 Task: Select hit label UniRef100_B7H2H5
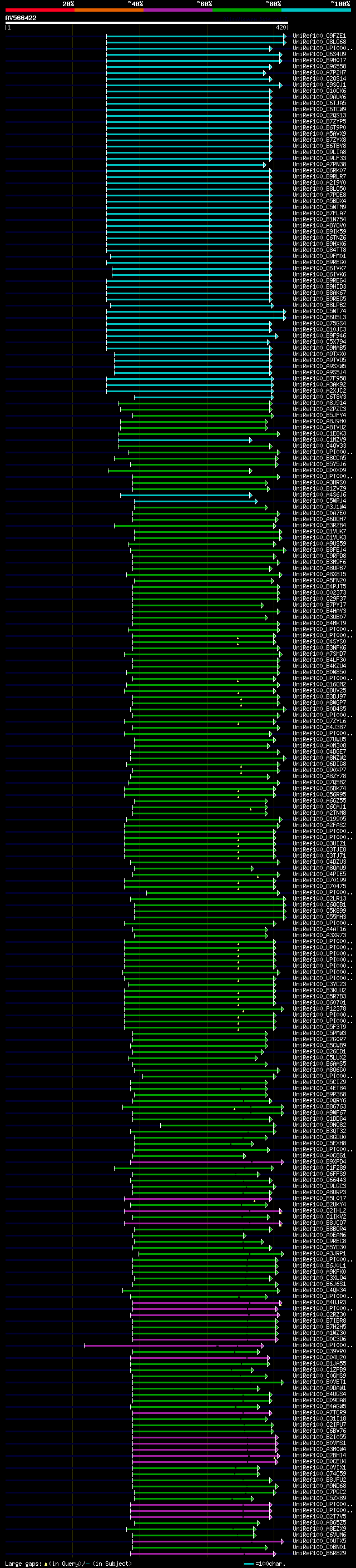(x=319, y=1327)
